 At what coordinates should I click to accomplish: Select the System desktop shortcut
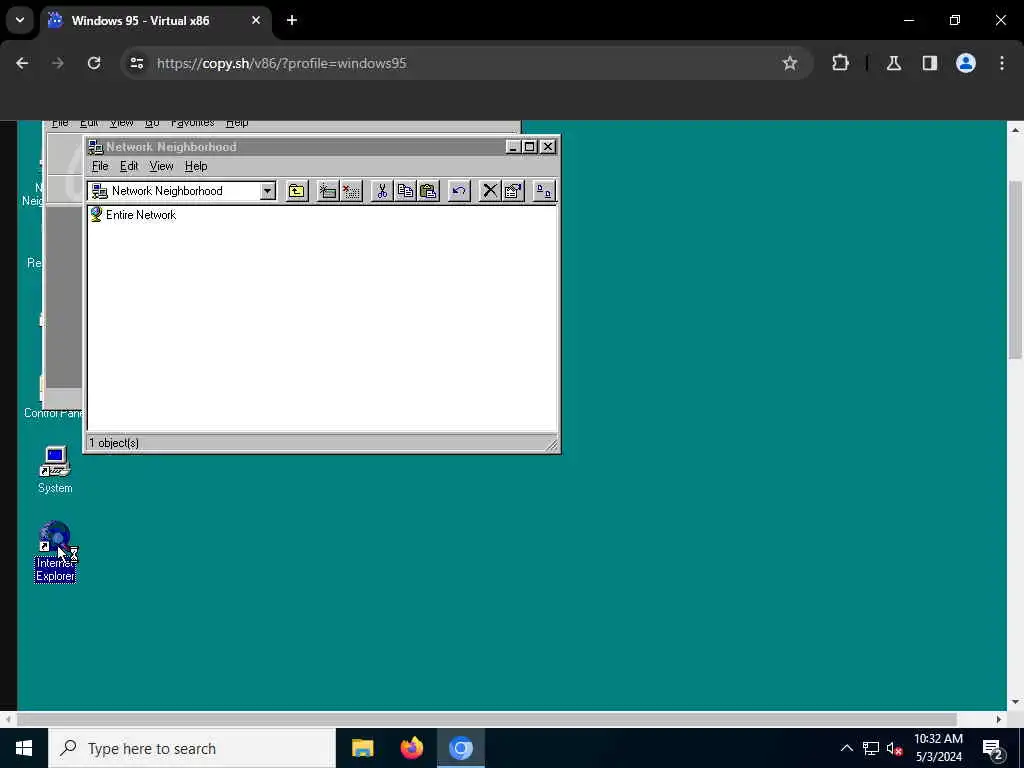pos(55,470)
